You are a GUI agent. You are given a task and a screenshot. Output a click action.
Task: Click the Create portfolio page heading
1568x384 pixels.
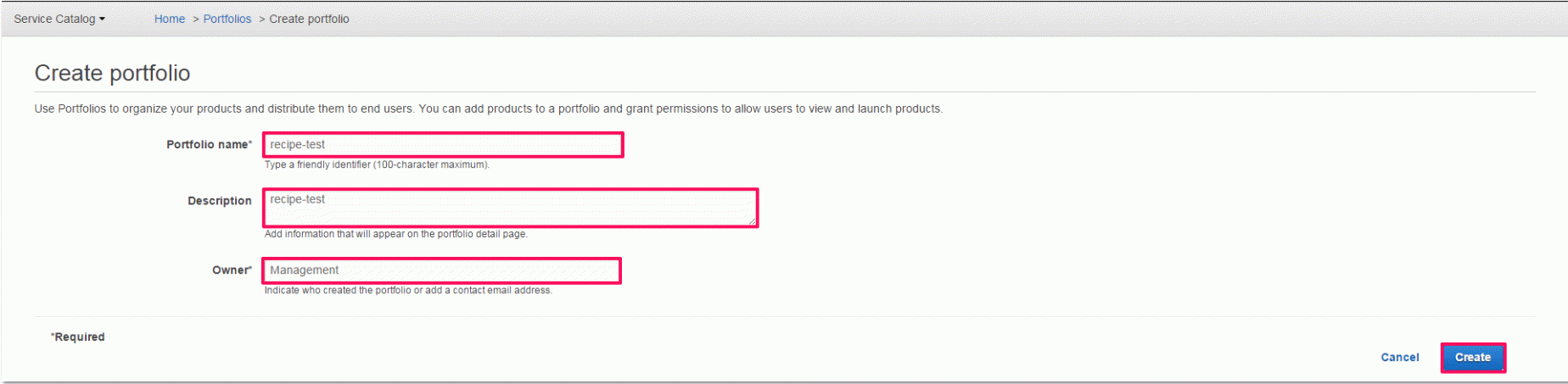[x=112, y=73]
